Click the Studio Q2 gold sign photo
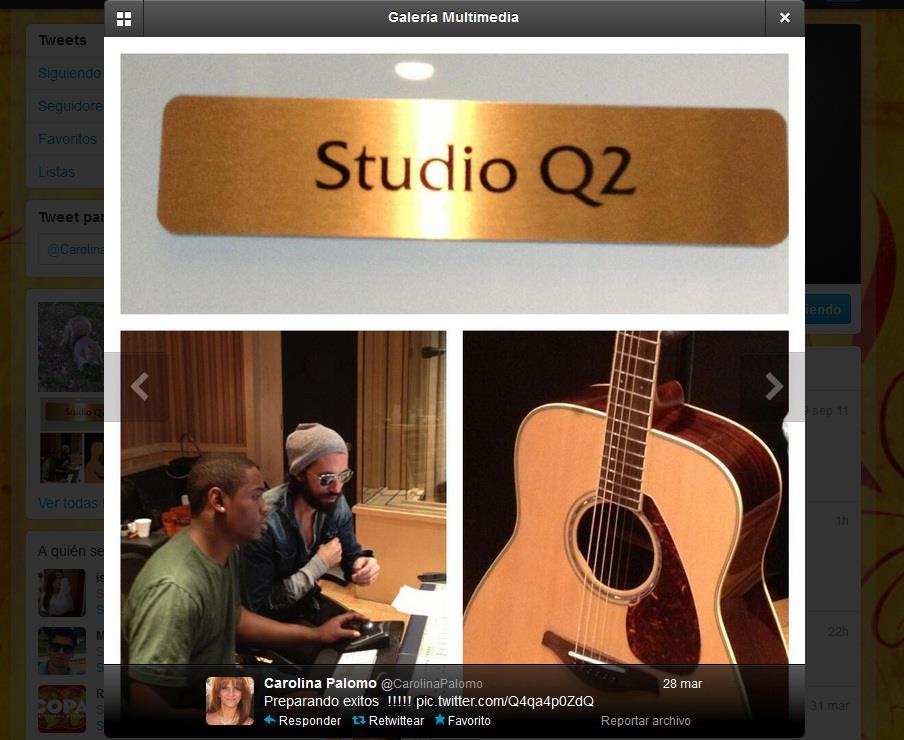 point(454,183)
